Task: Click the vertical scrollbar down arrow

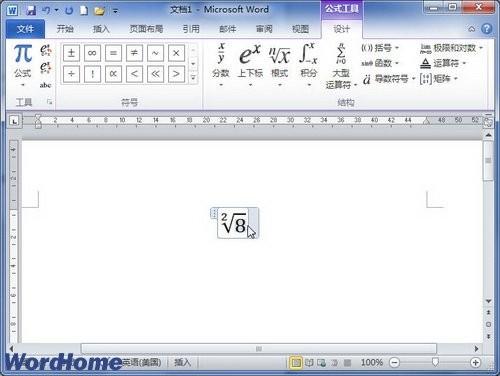Action: [488, 301]
